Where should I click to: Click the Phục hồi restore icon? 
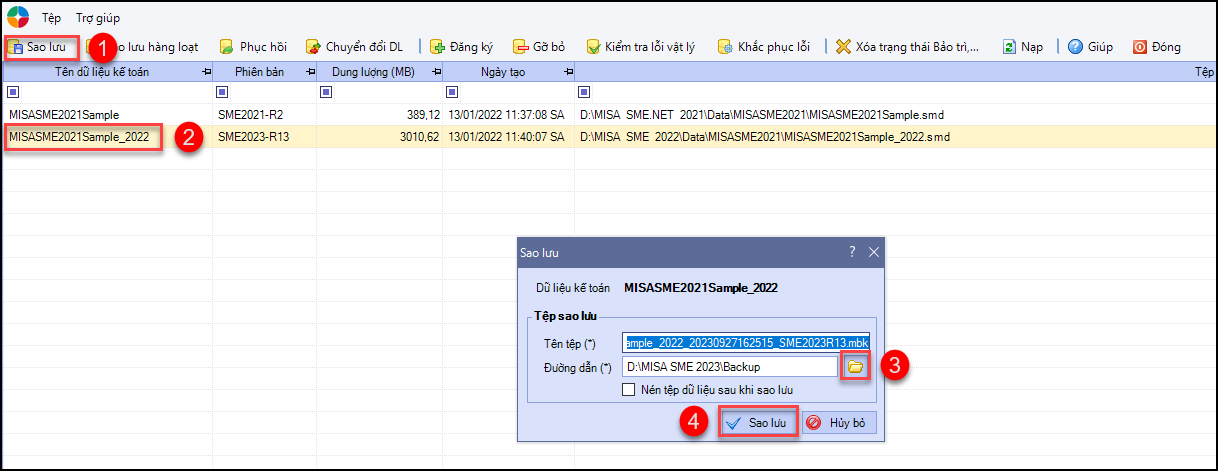coord(227,47)
